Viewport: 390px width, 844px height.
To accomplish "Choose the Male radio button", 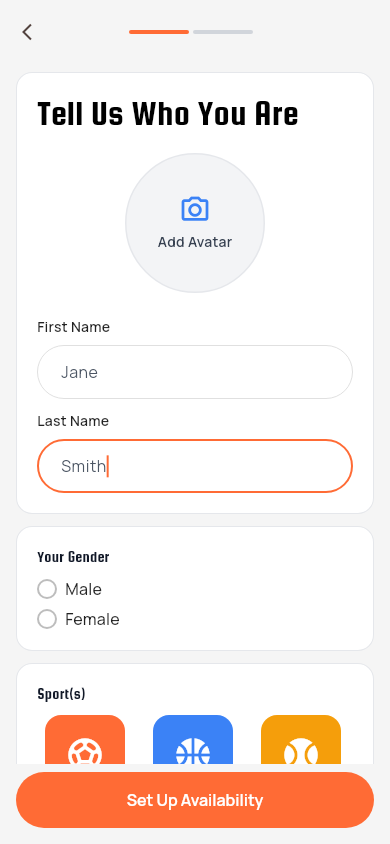I will [x=47, y=589].
